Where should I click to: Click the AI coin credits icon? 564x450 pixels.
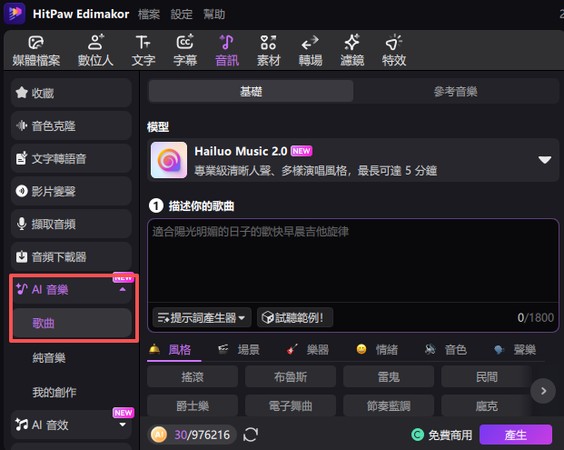(x=159, y=435)
